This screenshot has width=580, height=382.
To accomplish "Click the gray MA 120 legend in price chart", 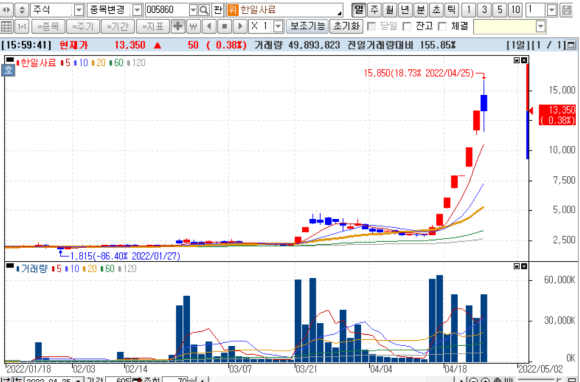I will click(x=136, y=63).
